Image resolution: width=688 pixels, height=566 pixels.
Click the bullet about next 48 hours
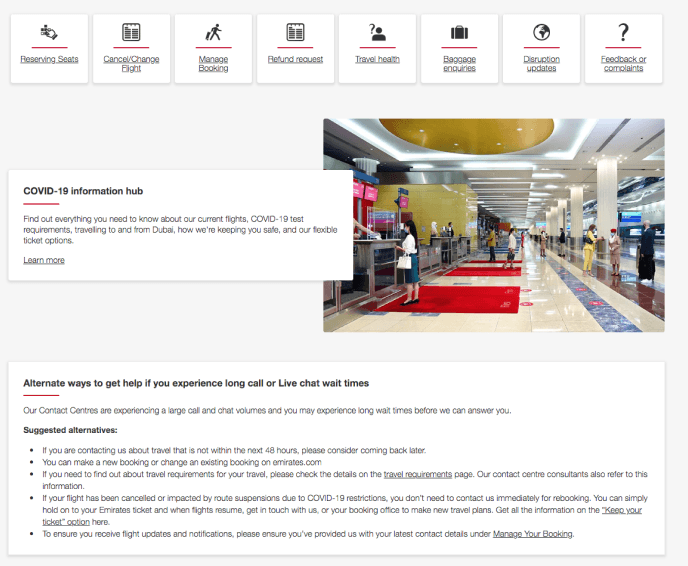pos(234,451)
